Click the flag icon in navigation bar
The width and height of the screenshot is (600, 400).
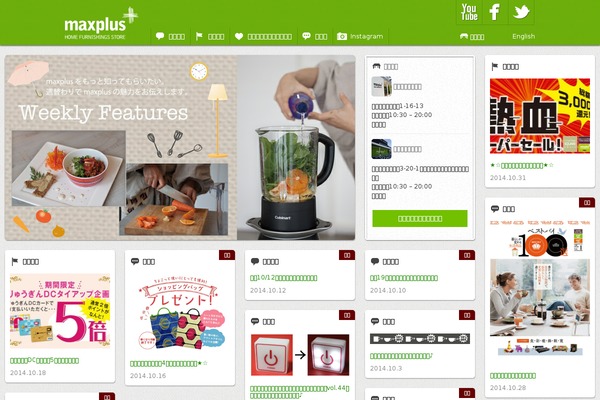[199, 36]
